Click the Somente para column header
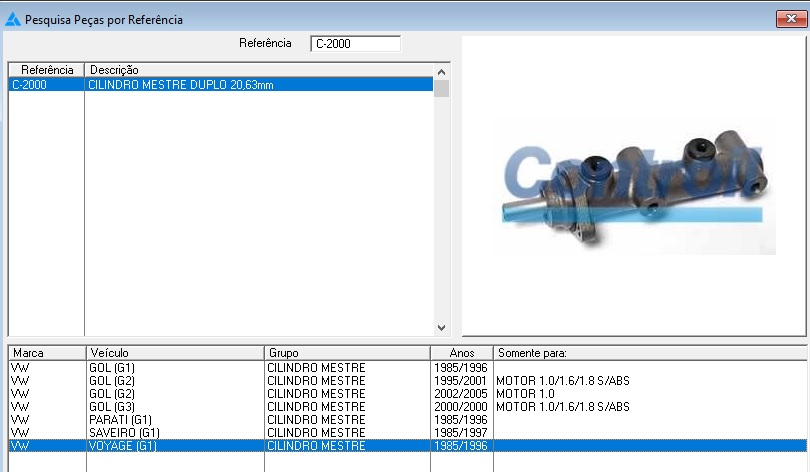The width and height of the screenshot is (810, 472). point(648,353)
